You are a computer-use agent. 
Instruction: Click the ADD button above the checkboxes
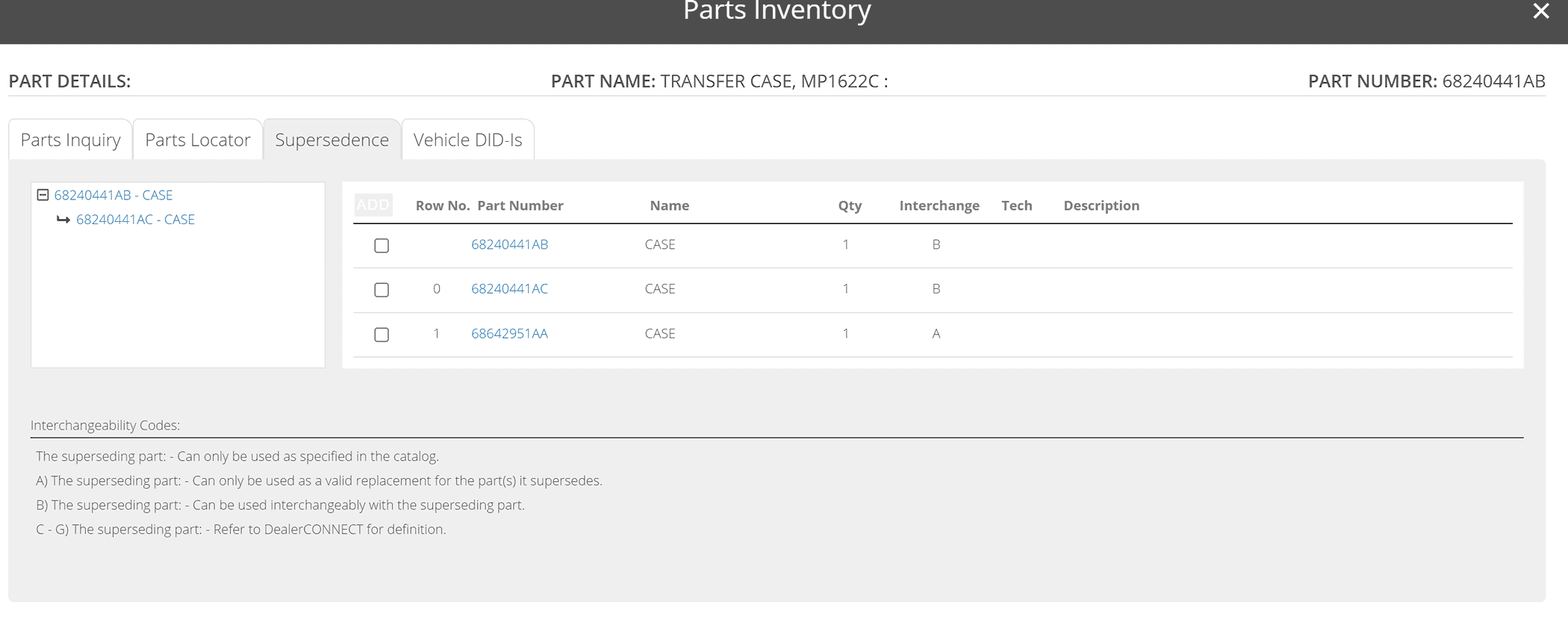tap(373, 205)
